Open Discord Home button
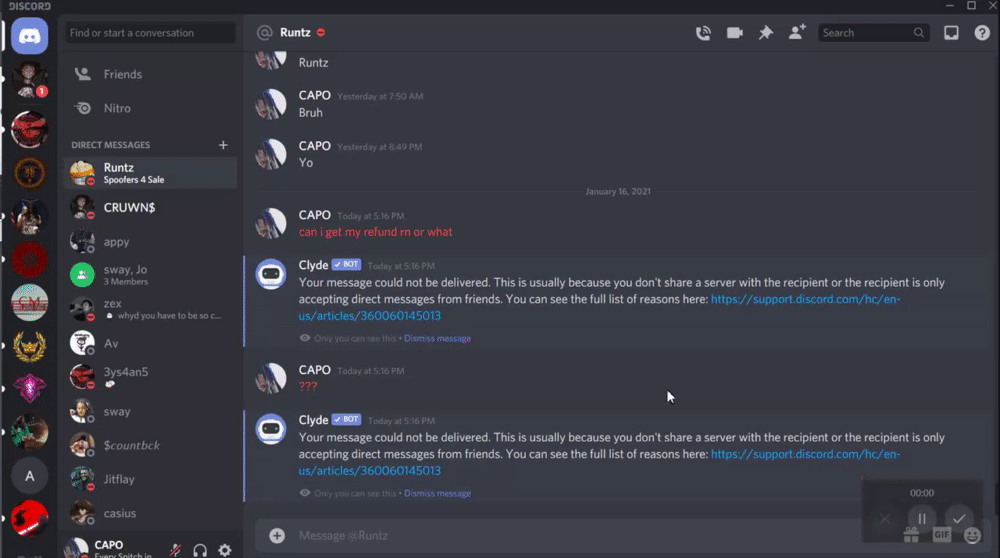 click(x=29, y=36)
